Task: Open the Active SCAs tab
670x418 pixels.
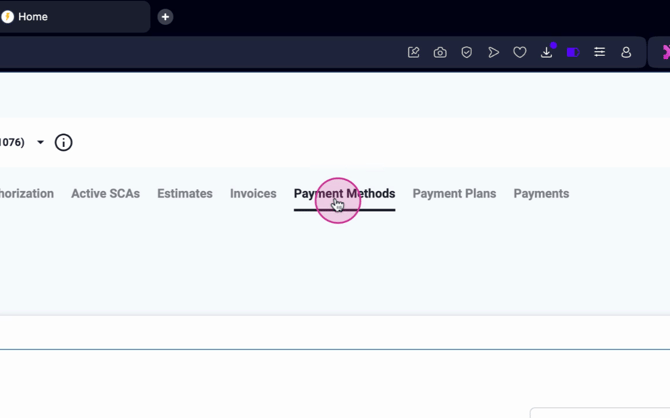Action: tap(105, 194)
